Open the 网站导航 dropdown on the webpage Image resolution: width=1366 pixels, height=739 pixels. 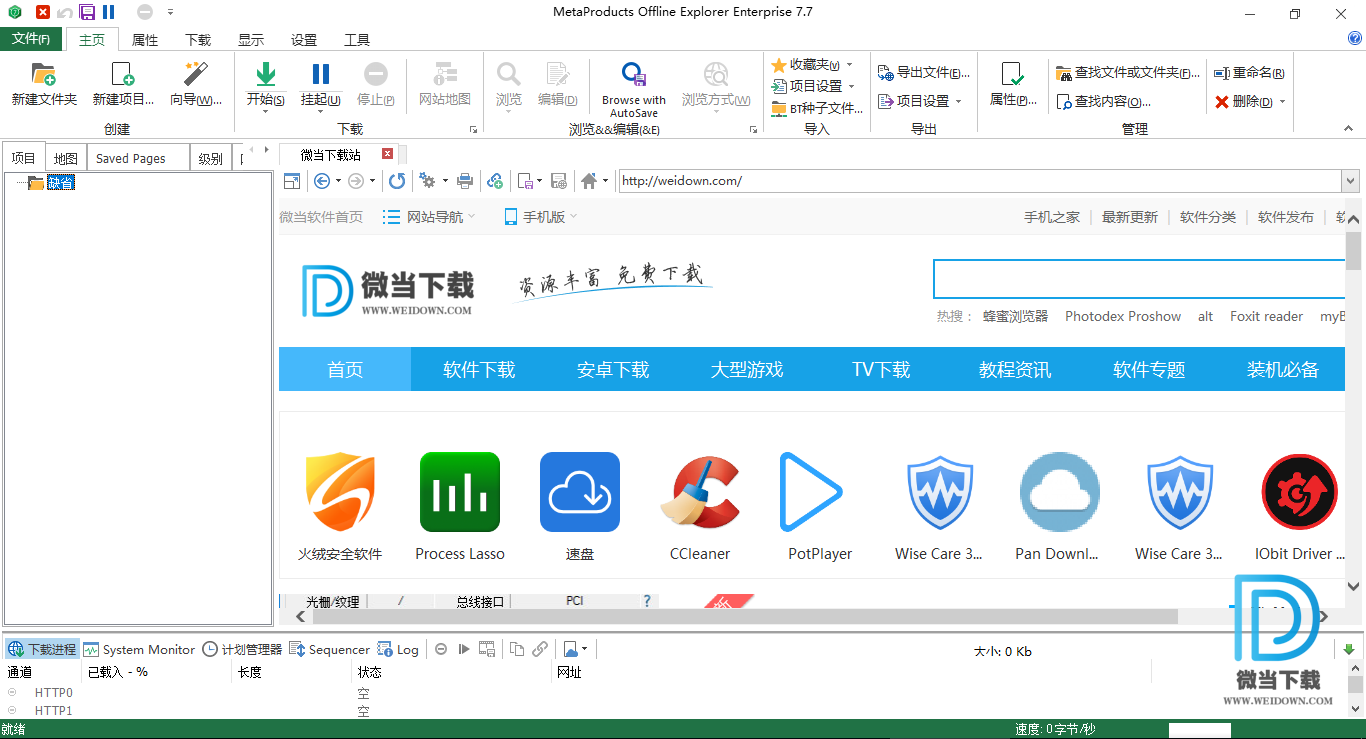click(429, 217)
